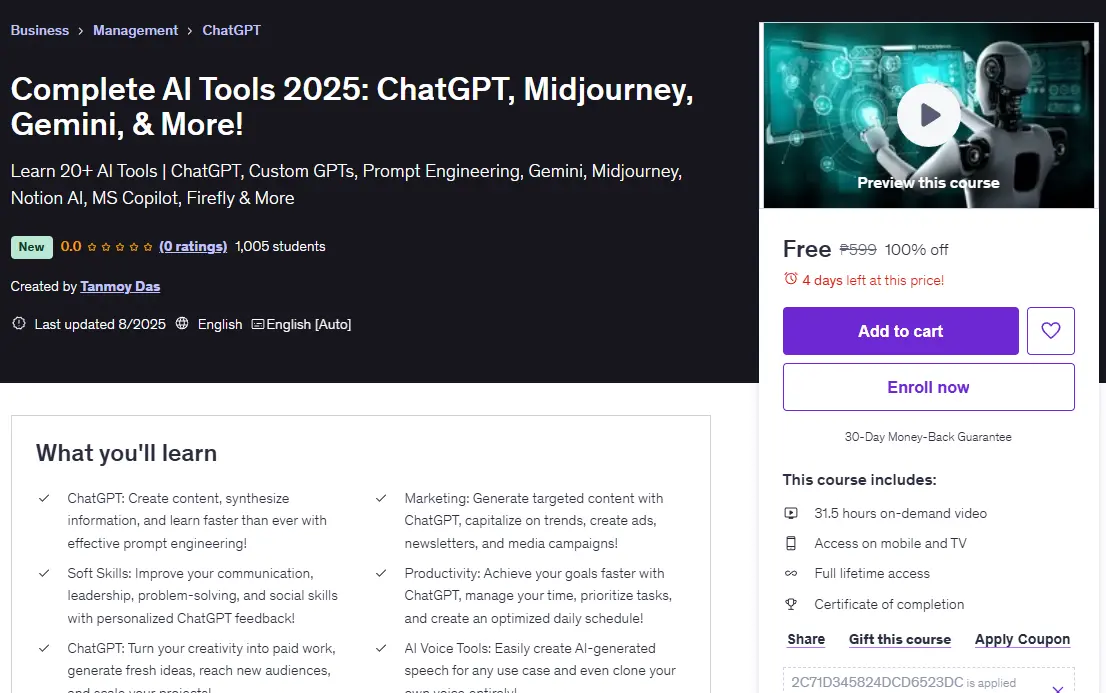Click the star rating icons
1106x693 pixels.
click(120, 246)
